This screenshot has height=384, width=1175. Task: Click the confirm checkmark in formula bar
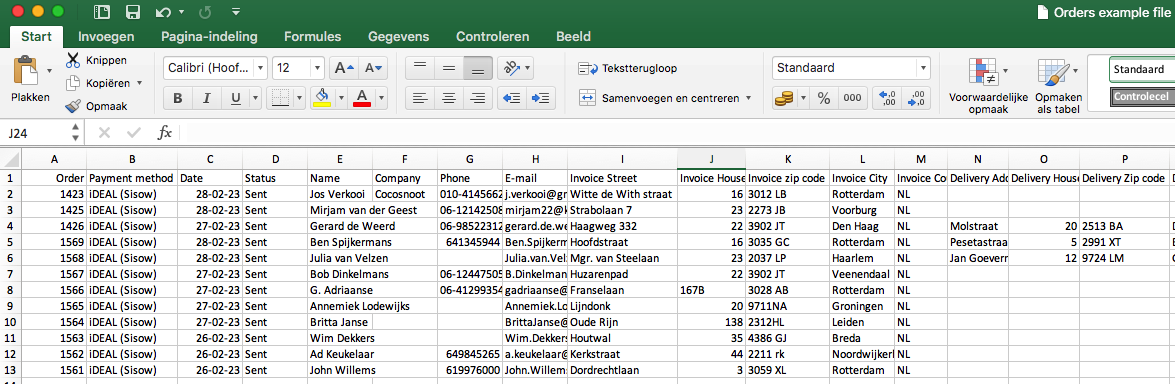pos(134,133)
